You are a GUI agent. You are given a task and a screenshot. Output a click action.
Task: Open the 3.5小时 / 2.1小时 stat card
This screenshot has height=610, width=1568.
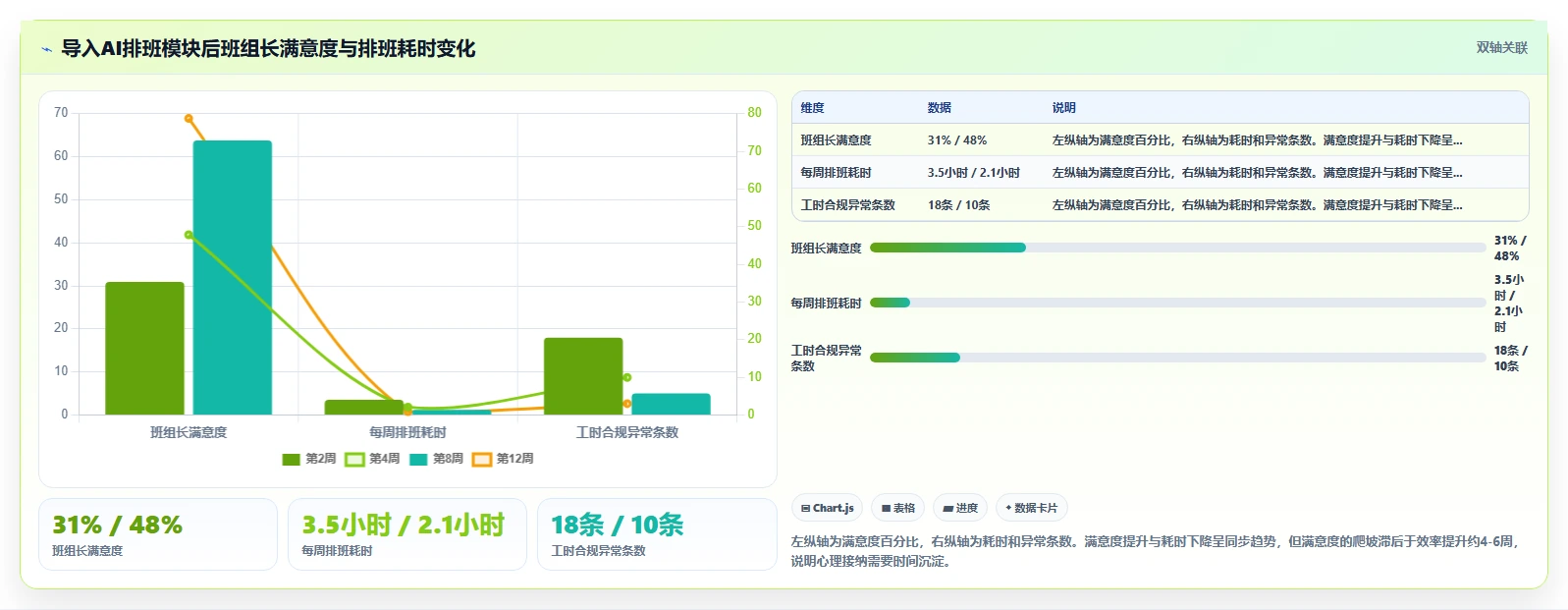pyautogui.click(x=407, y=534)
